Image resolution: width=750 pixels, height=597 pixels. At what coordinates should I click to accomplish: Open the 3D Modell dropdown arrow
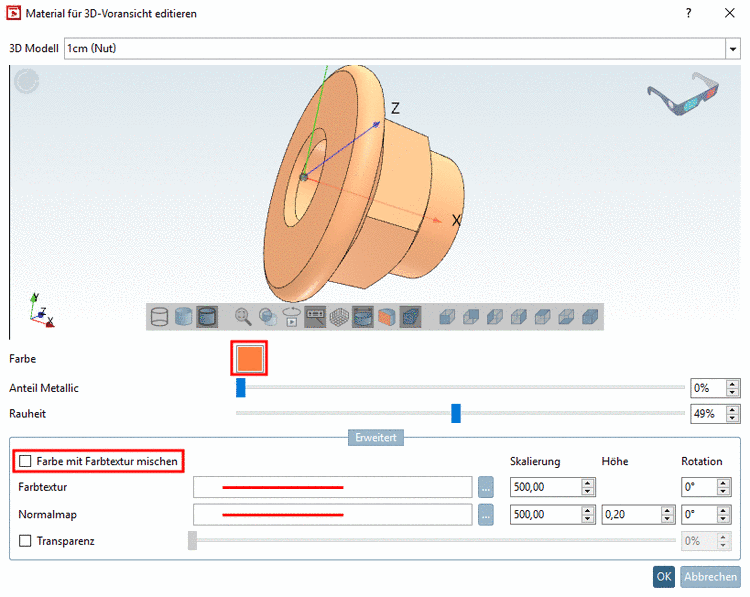coord(733,49)
